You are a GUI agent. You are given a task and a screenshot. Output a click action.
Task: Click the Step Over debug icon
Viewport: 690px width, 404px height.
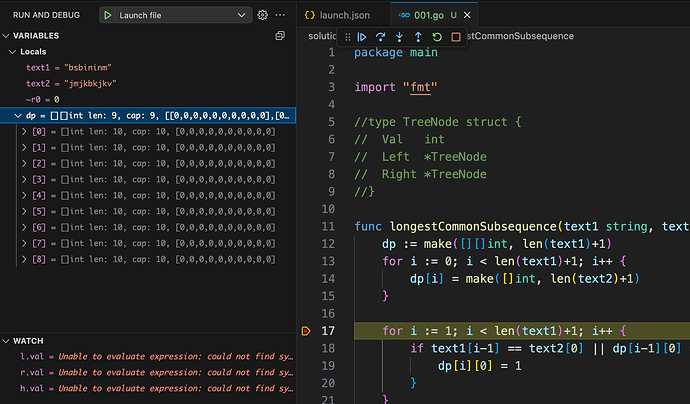(x=381, y=36)
